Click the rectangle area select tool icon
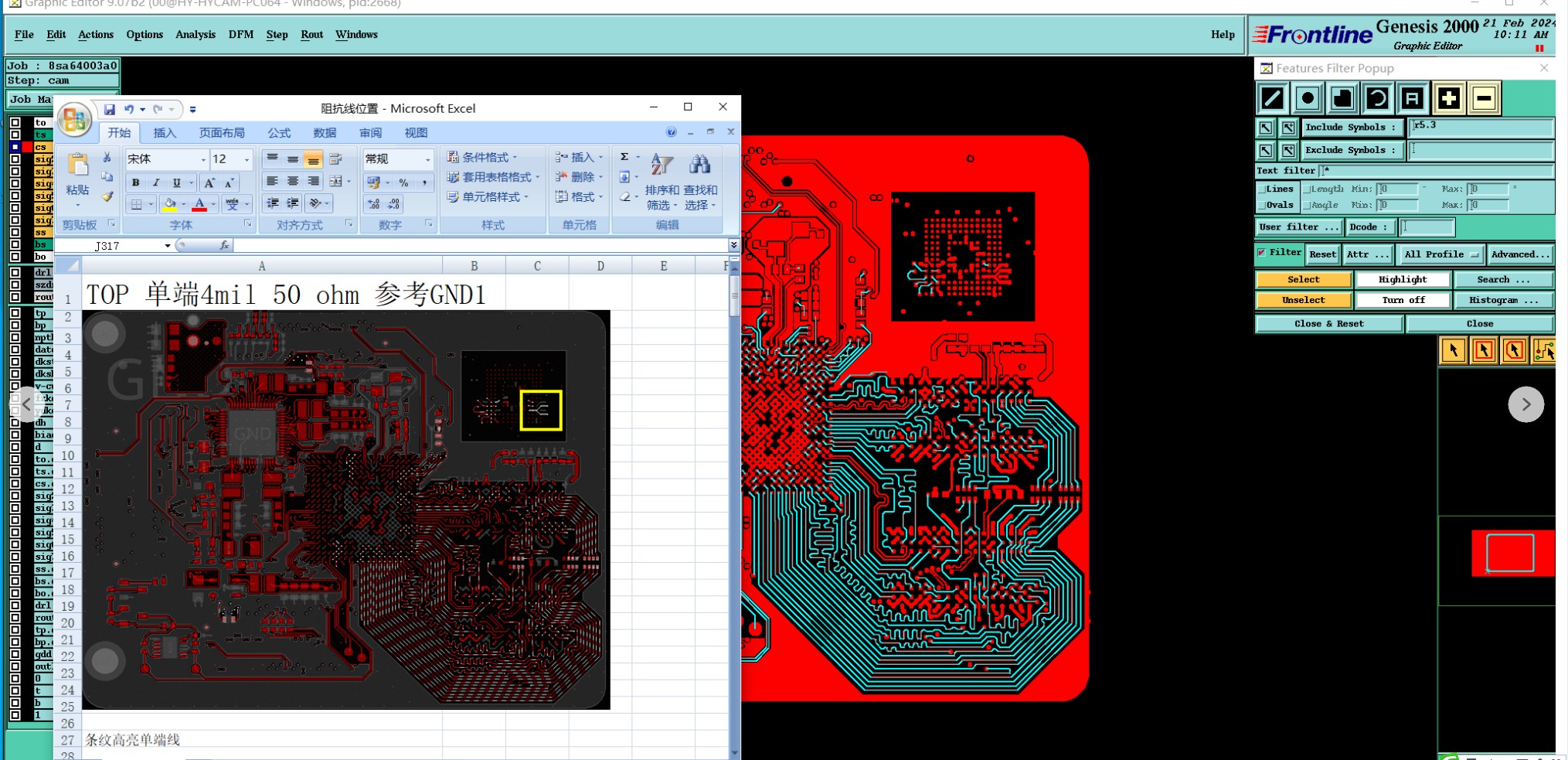Screen dimensions: 1568x760 [x=1484, y=350]
